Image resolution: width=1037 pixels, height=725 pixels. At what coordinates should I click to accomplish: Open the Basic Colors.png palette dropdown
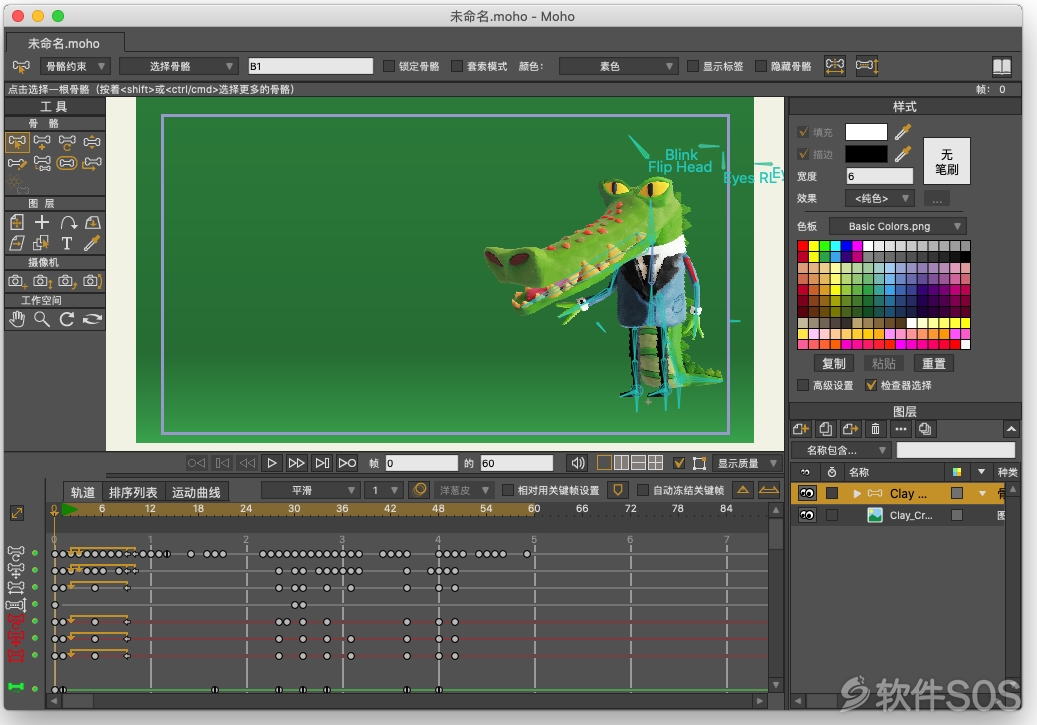point(897,226)
